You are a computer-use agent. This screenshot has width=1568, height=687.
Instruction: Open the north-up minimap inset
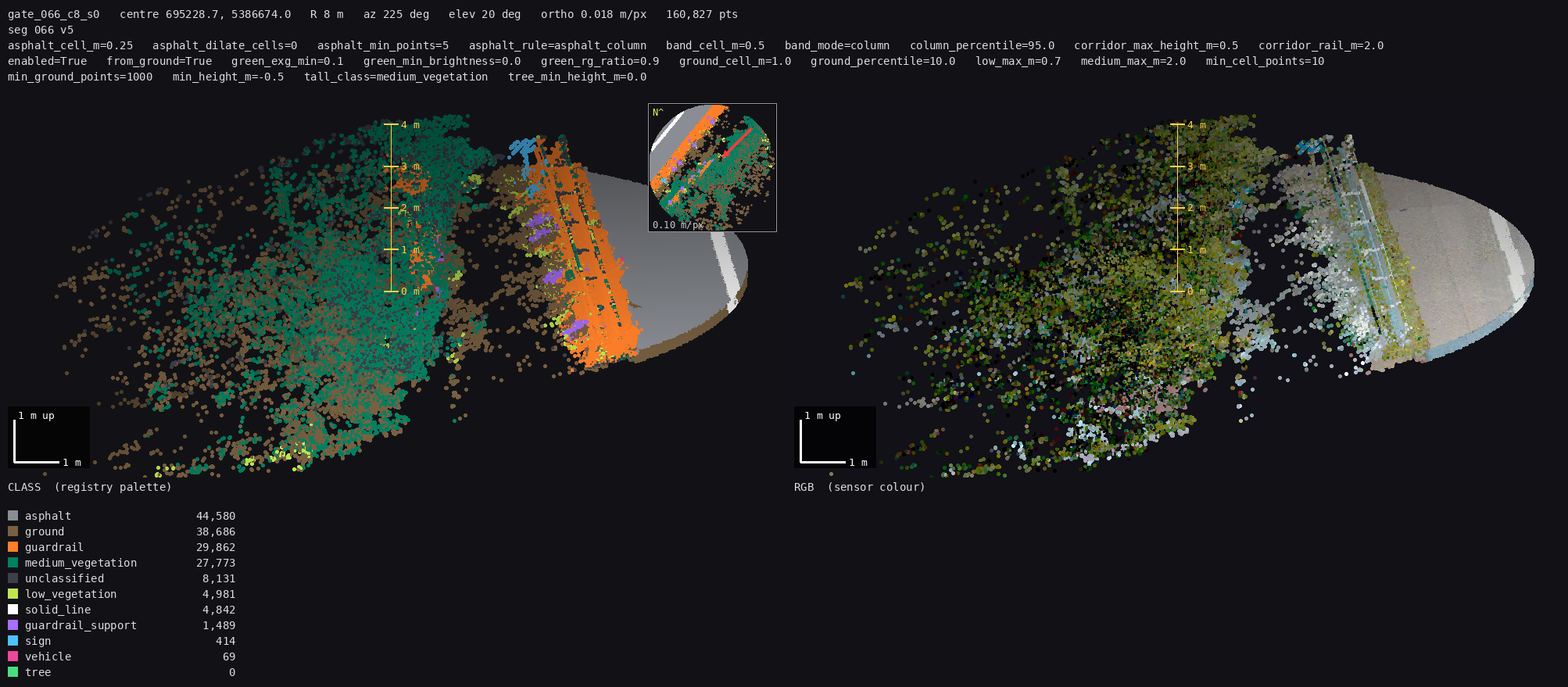point(712,167)
